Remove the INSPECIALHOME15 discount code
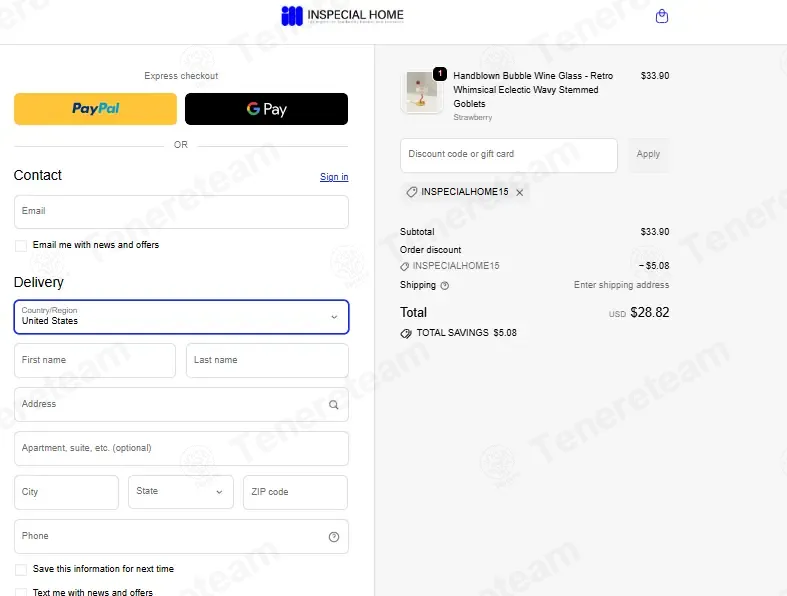 [x=519, y=192]
